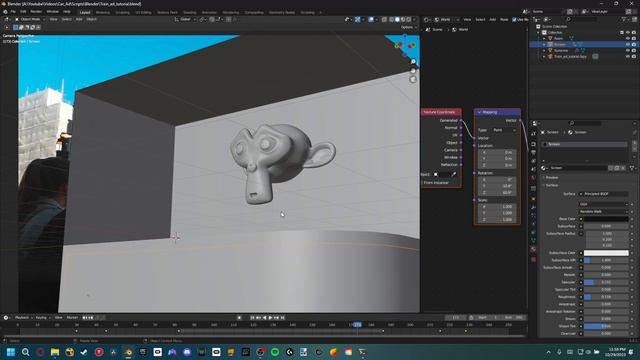Screen dimensions: 640x360
Task: Click the Blender logo icon
Action: [5, 12]
